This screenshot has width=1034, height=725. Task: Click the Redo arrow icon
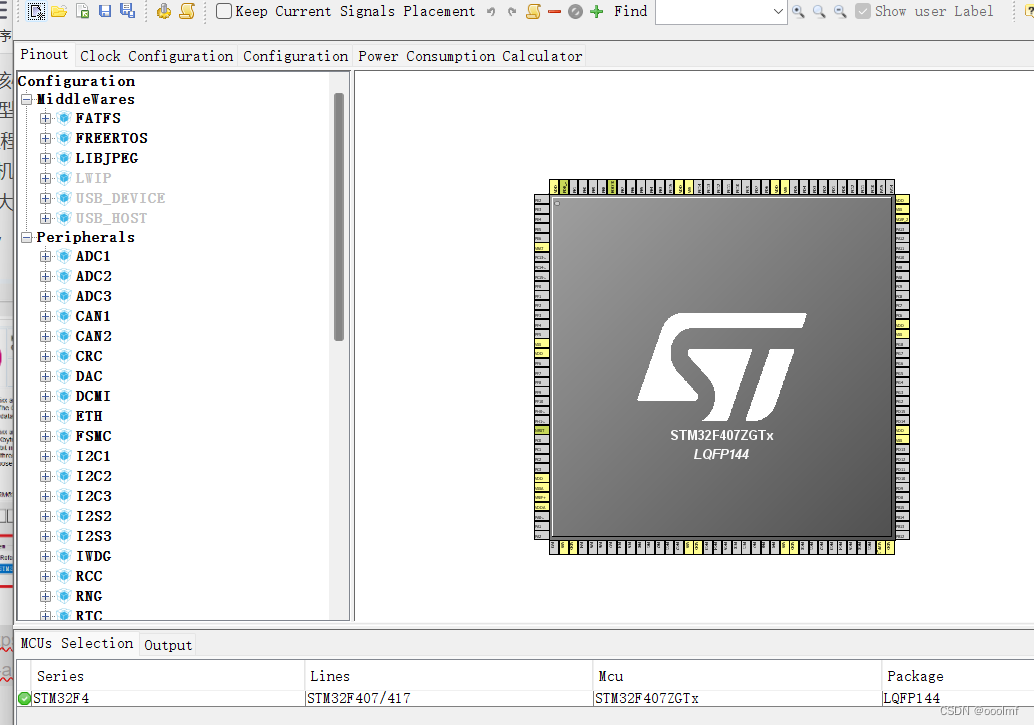pyautogui.click(x=512, y=11)
